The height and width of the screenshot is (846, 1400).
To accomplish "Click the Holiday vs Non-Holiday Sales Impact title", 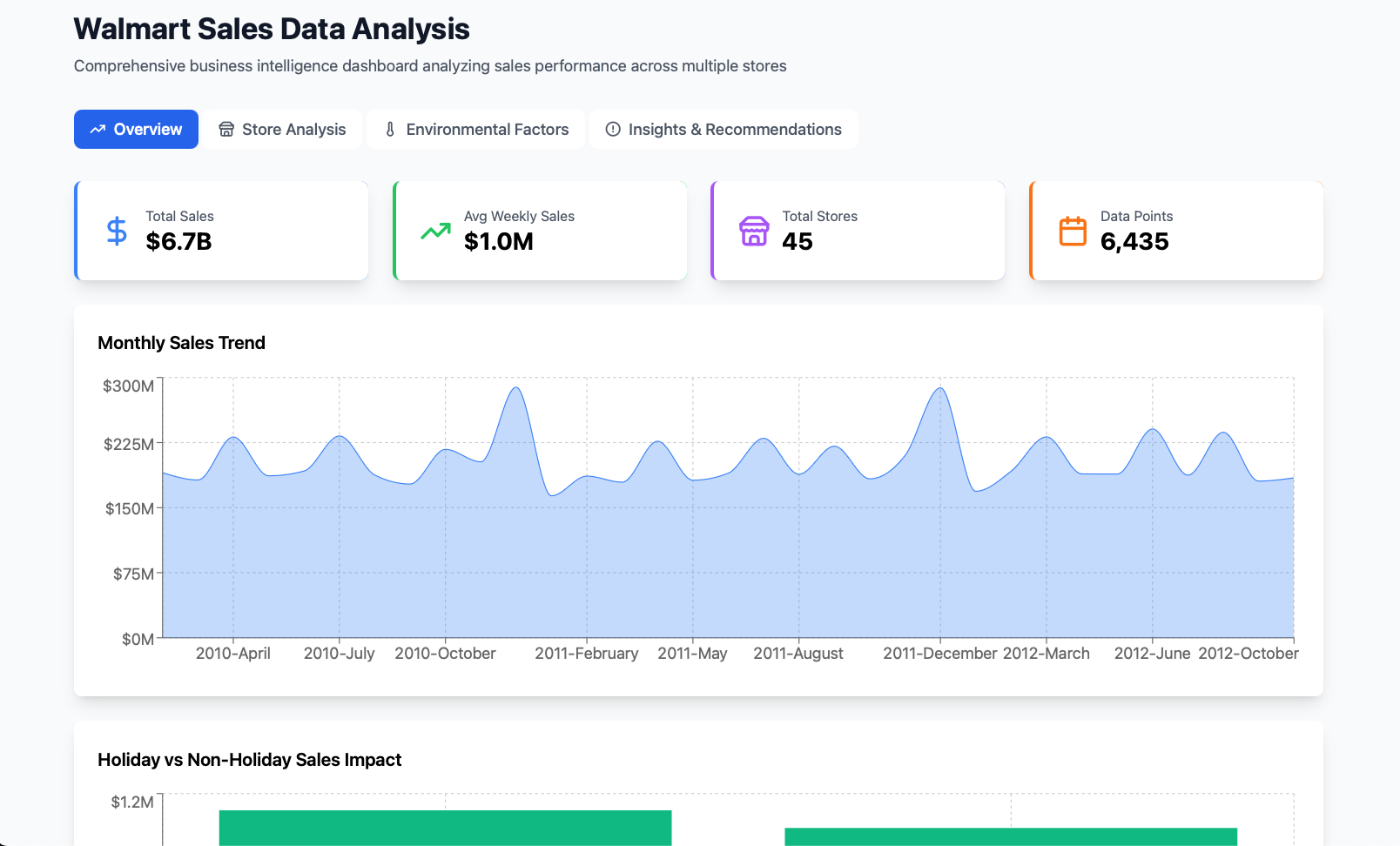I will (249, 760).
